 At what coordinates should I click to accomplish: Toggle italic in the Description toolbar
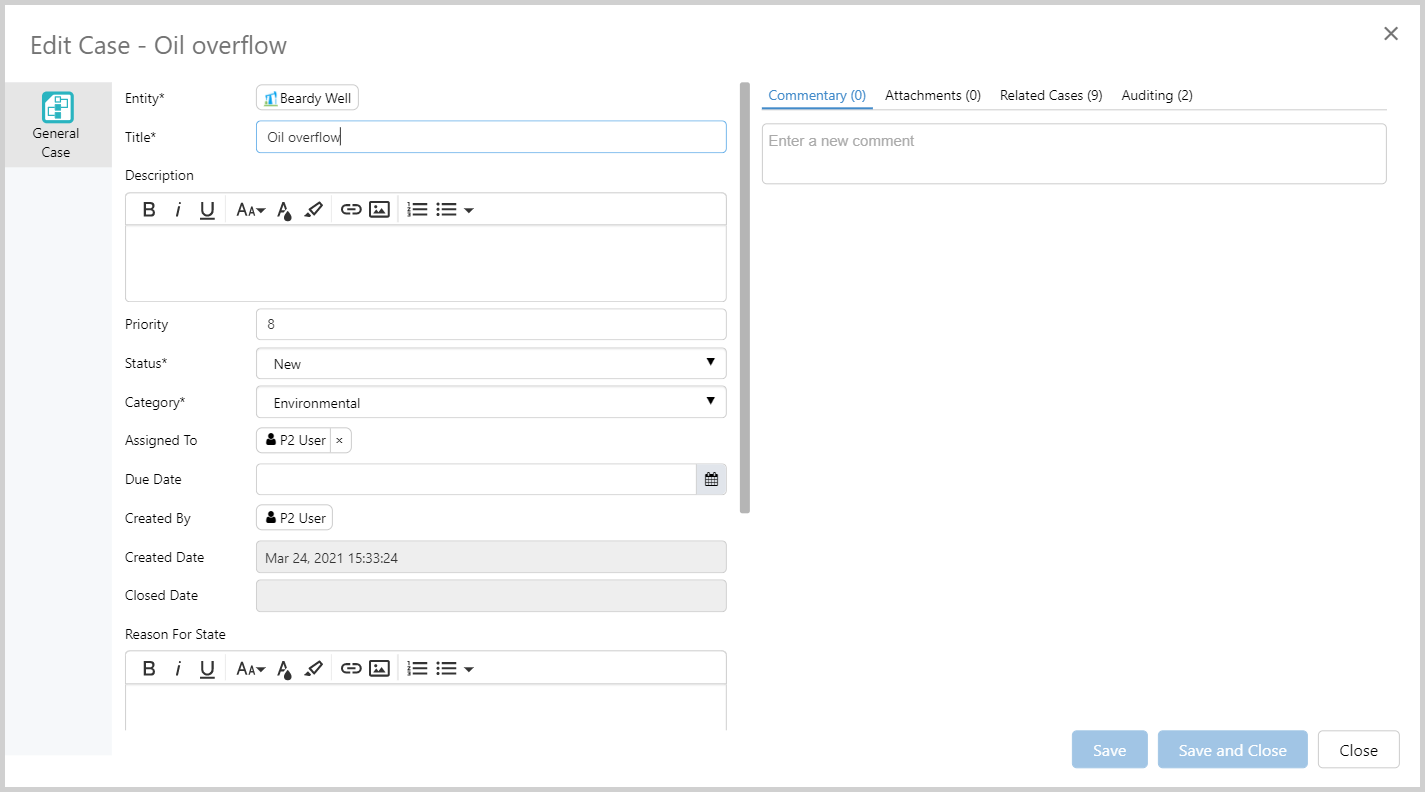[178, 209]
